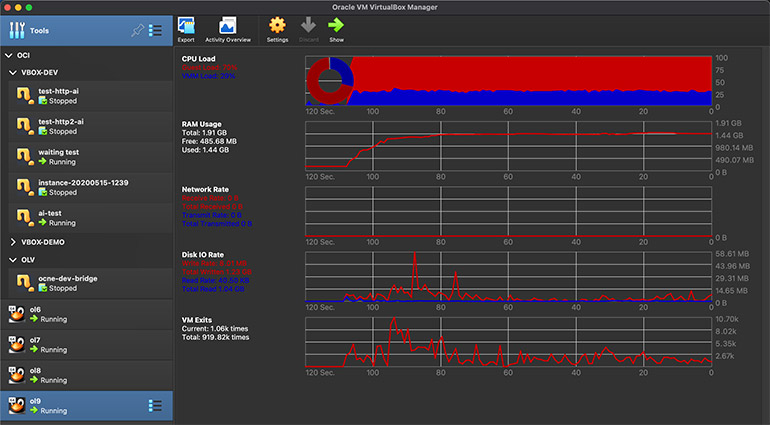This screenshot has width=770, height=425.
Task: Click the Disk IO rate graph
Action: pos(508,277)
